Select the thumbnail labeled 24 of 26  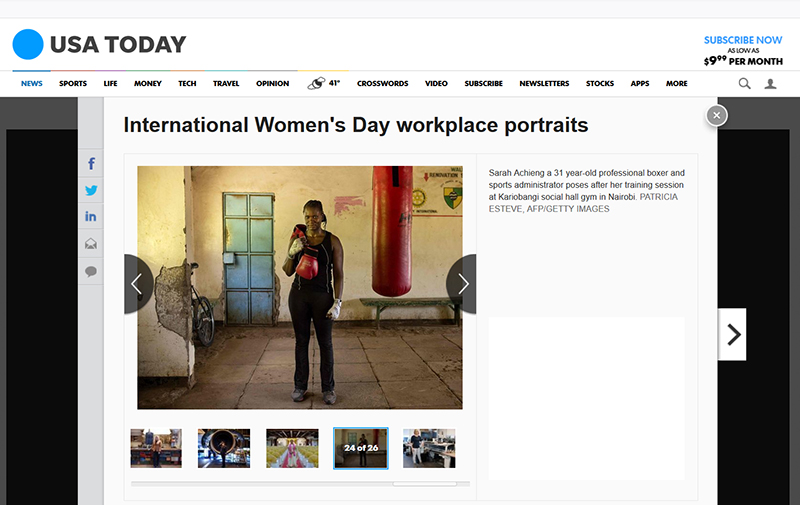[x=360, y=448]
